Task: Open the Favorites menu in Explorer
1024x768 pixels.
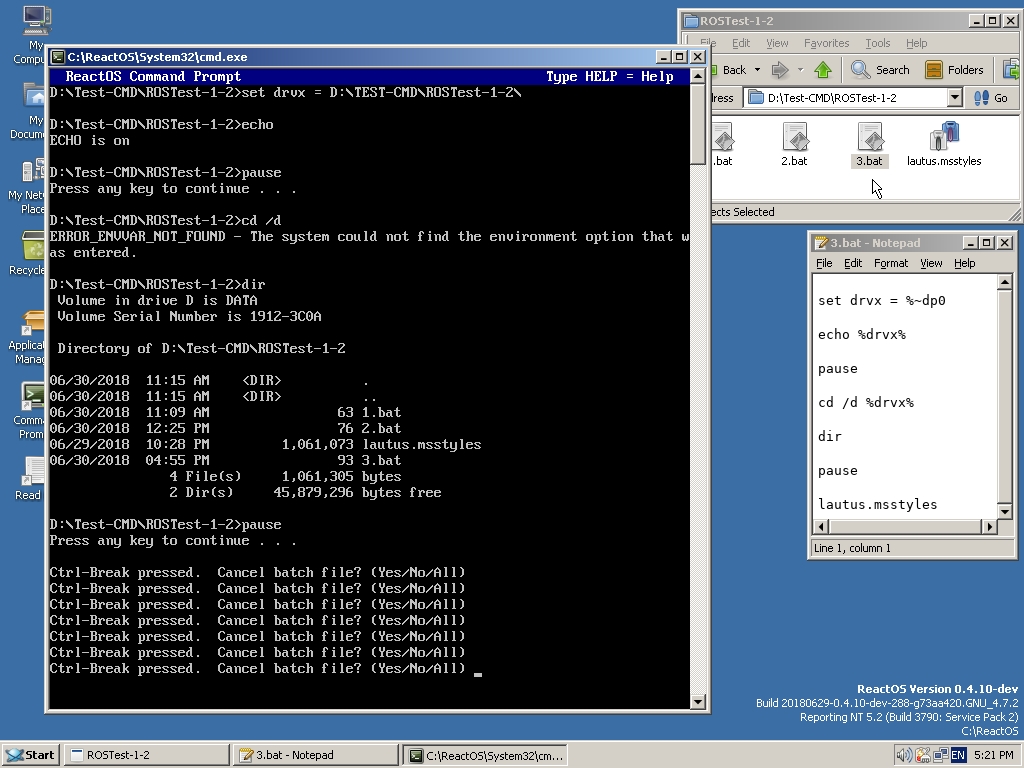Action: pos(826,43)
